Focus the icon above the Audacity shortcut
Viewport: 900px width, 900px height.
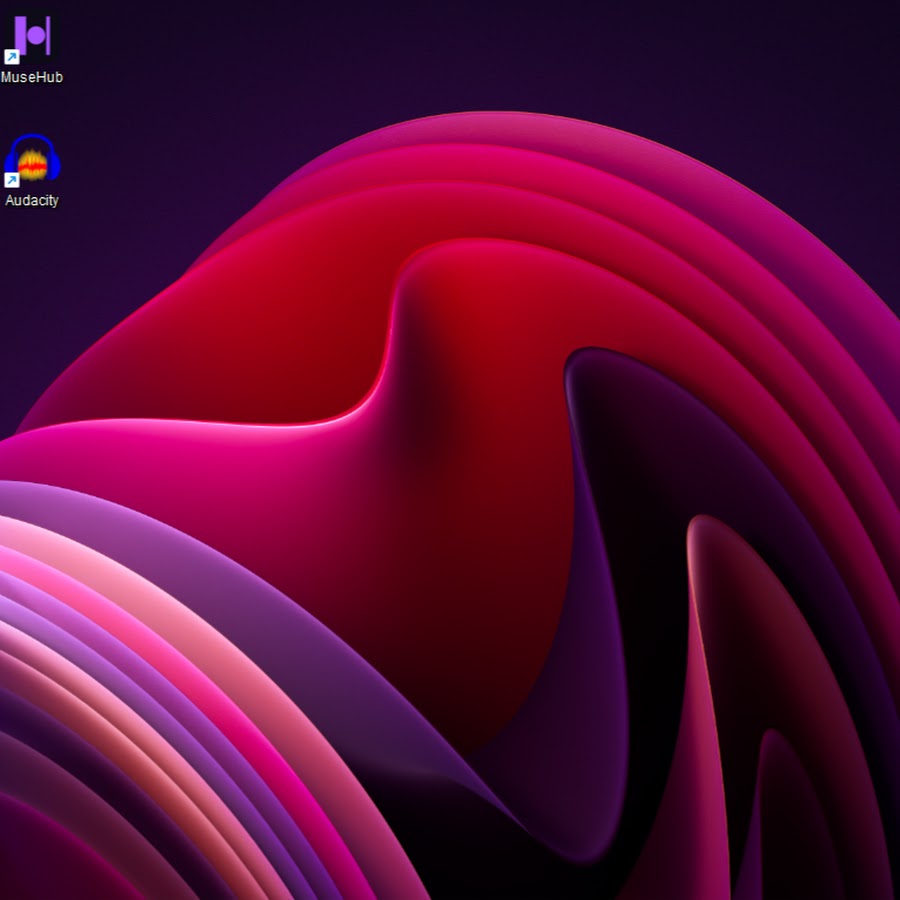pos(32,38)
